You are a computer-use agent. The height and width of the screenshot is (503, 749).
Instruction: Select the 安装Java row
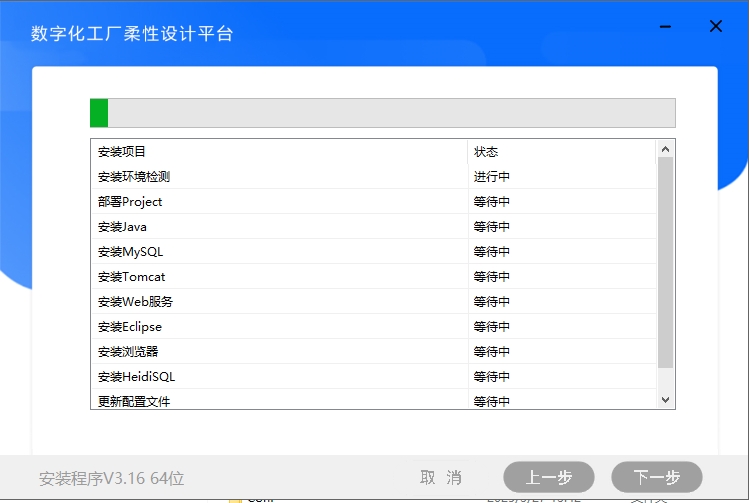374,226
